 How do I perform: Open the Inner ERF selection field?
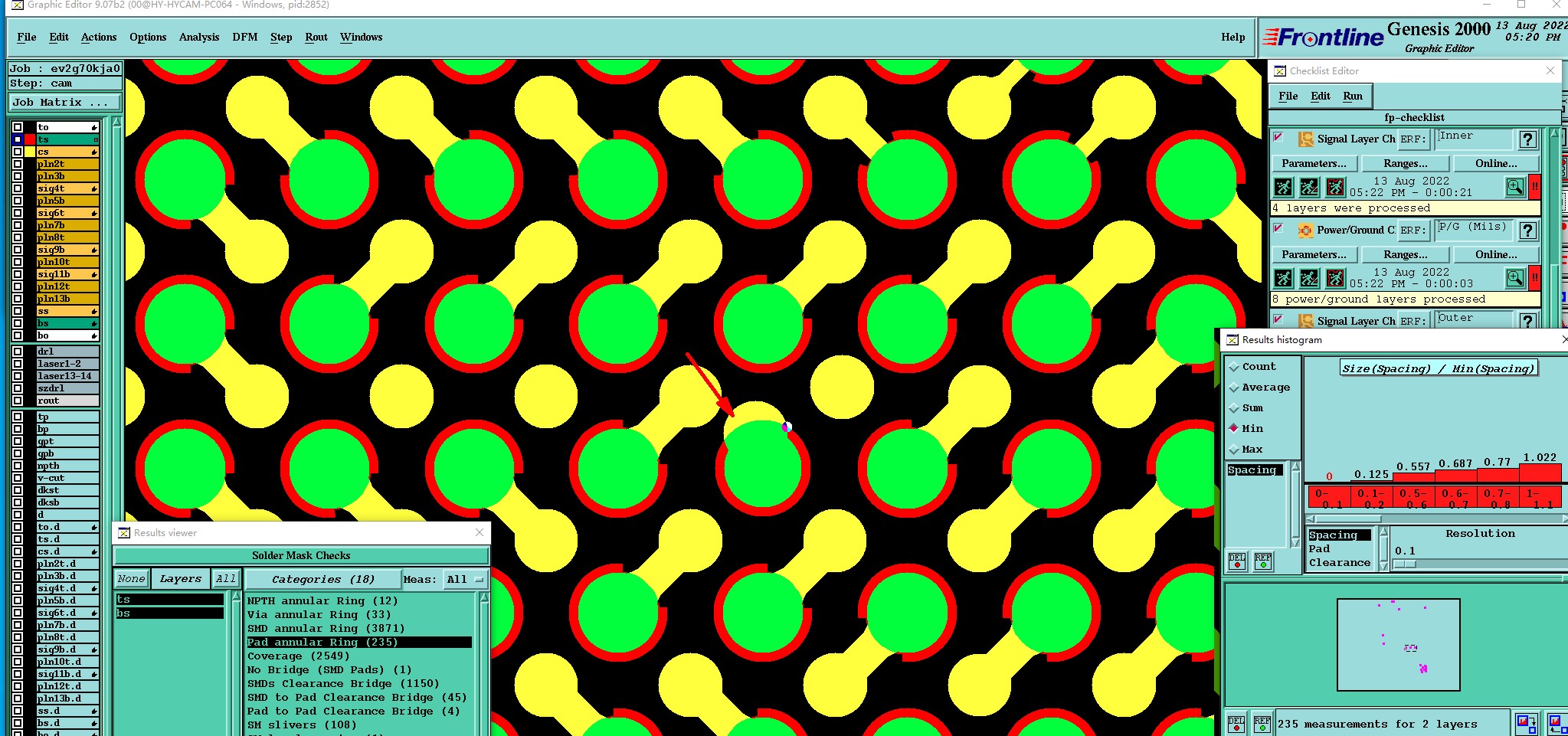click(x=1475, y=139)
